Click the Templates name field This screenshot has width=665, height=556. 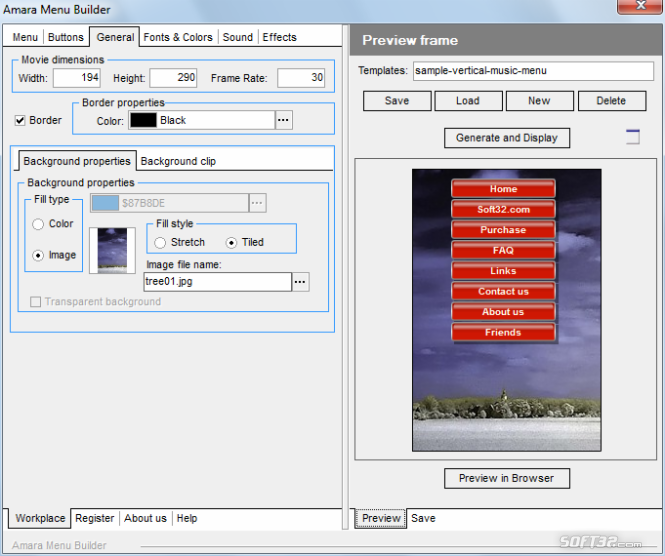point(533,71)
